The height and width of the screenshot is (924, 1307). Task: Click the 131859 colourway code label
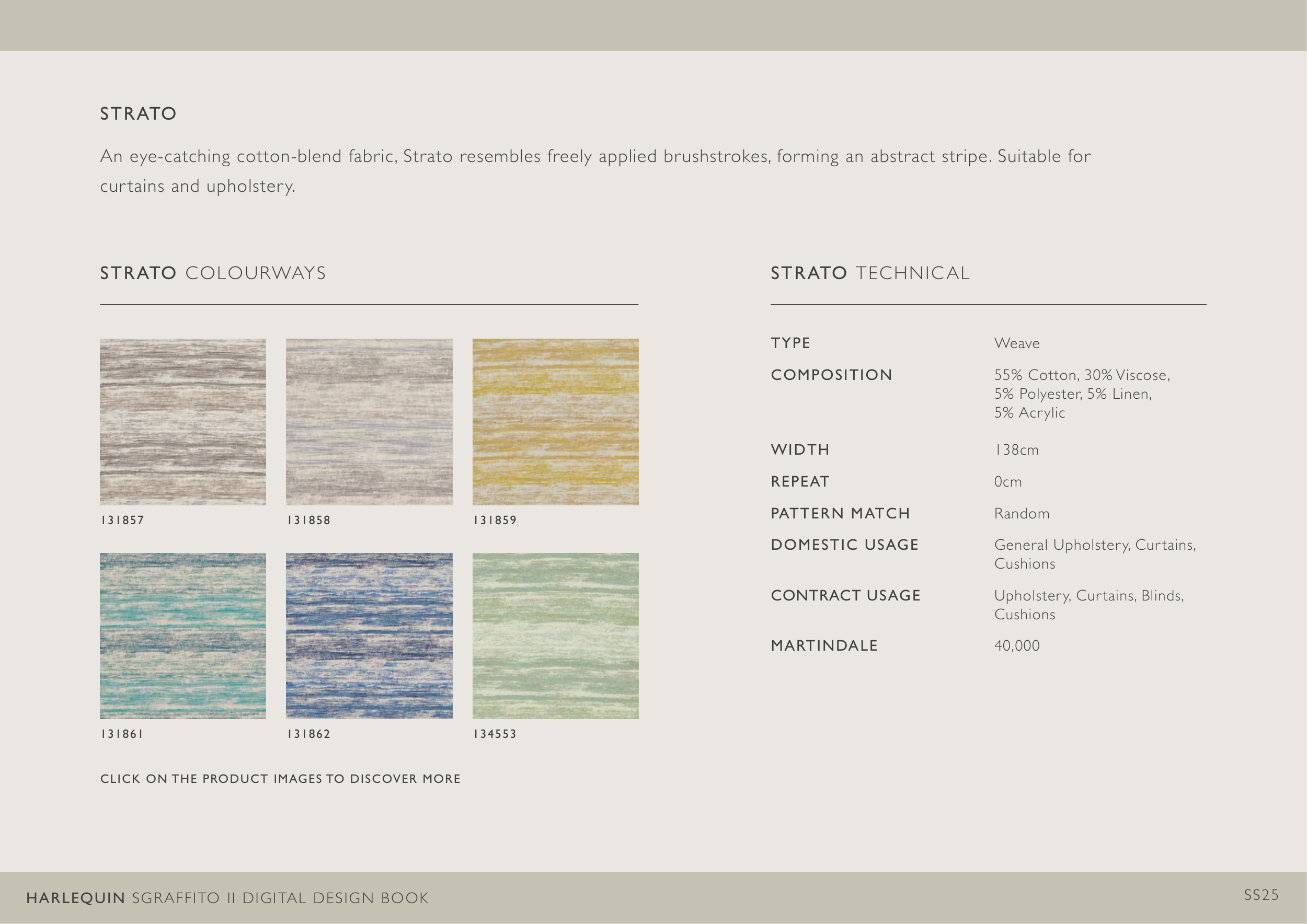[495, 520]
